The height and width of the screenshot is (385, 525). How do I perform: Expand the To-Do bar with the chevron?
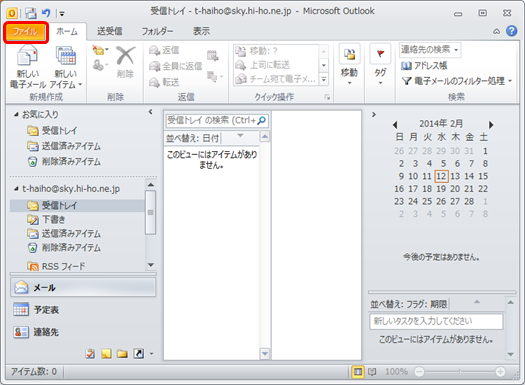point(374,114)
